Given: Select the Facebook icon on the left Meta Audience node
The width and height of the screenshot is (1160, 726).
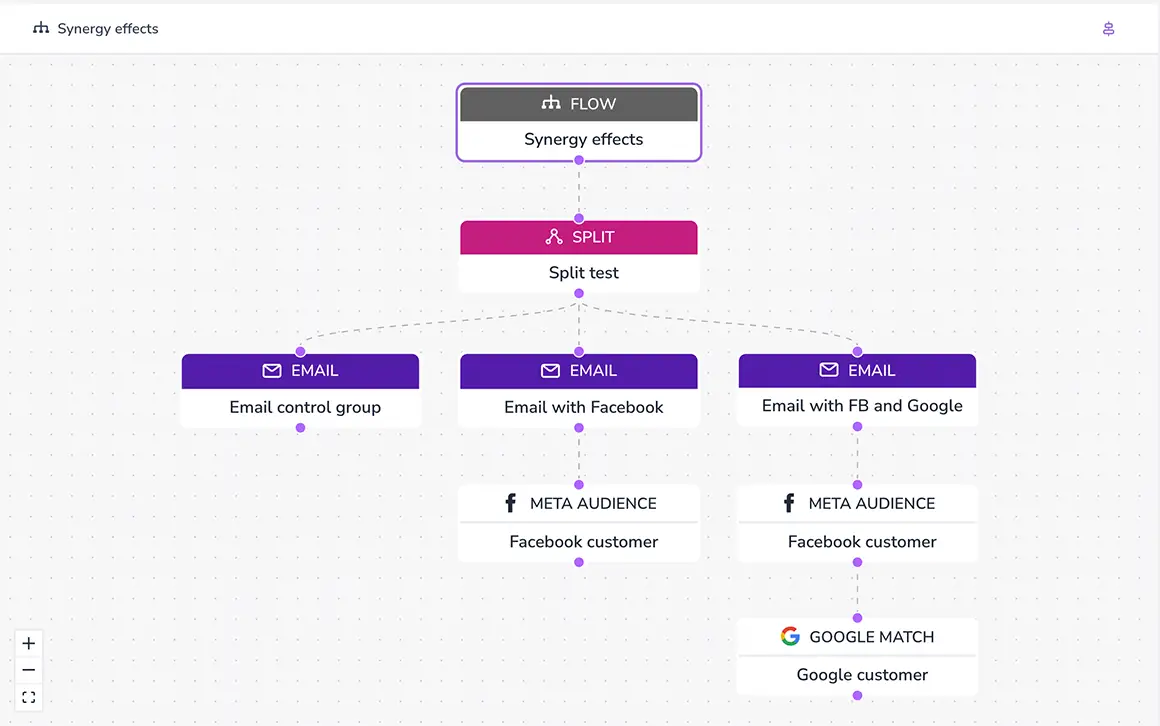Looking at the screenshot, I should [x=509, y=503].
